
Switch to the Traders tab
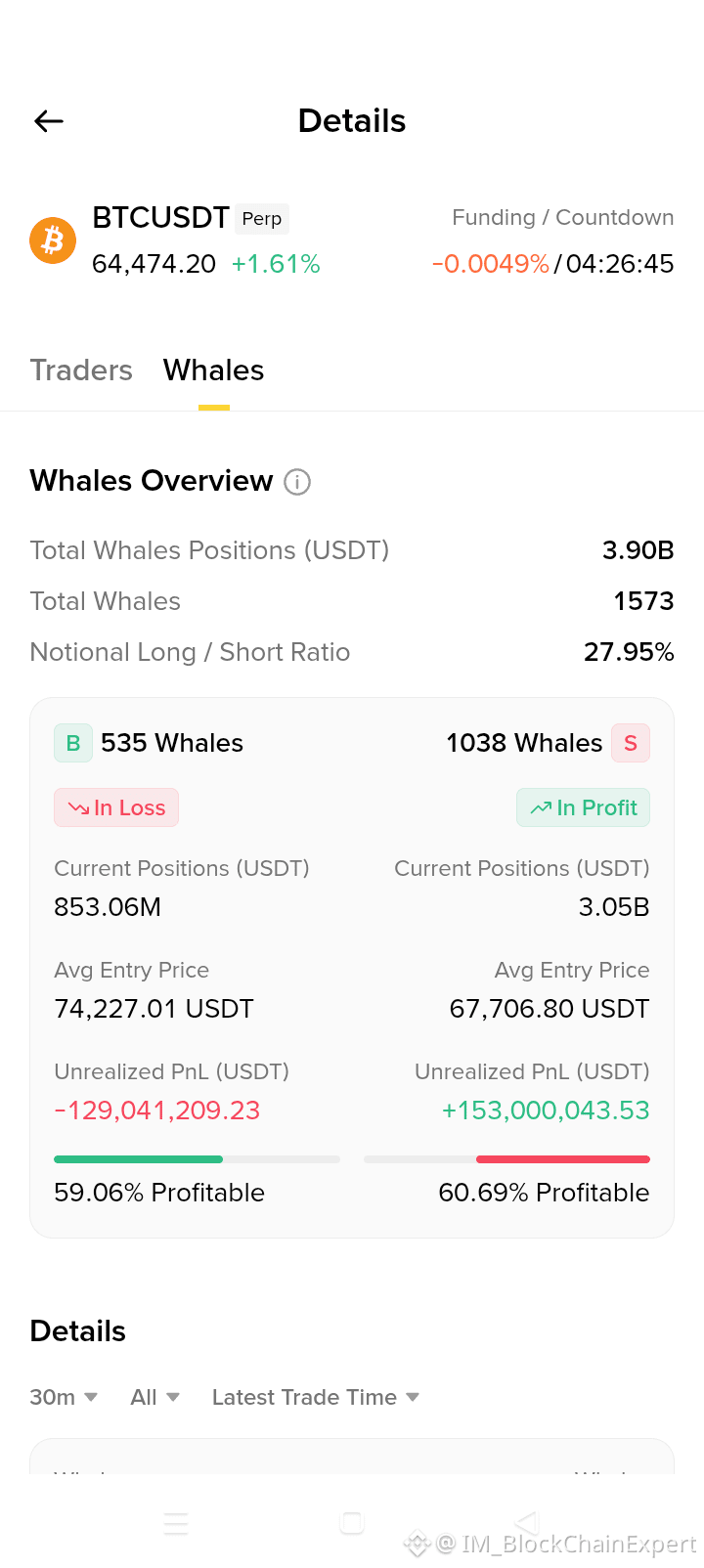point(81,370)
